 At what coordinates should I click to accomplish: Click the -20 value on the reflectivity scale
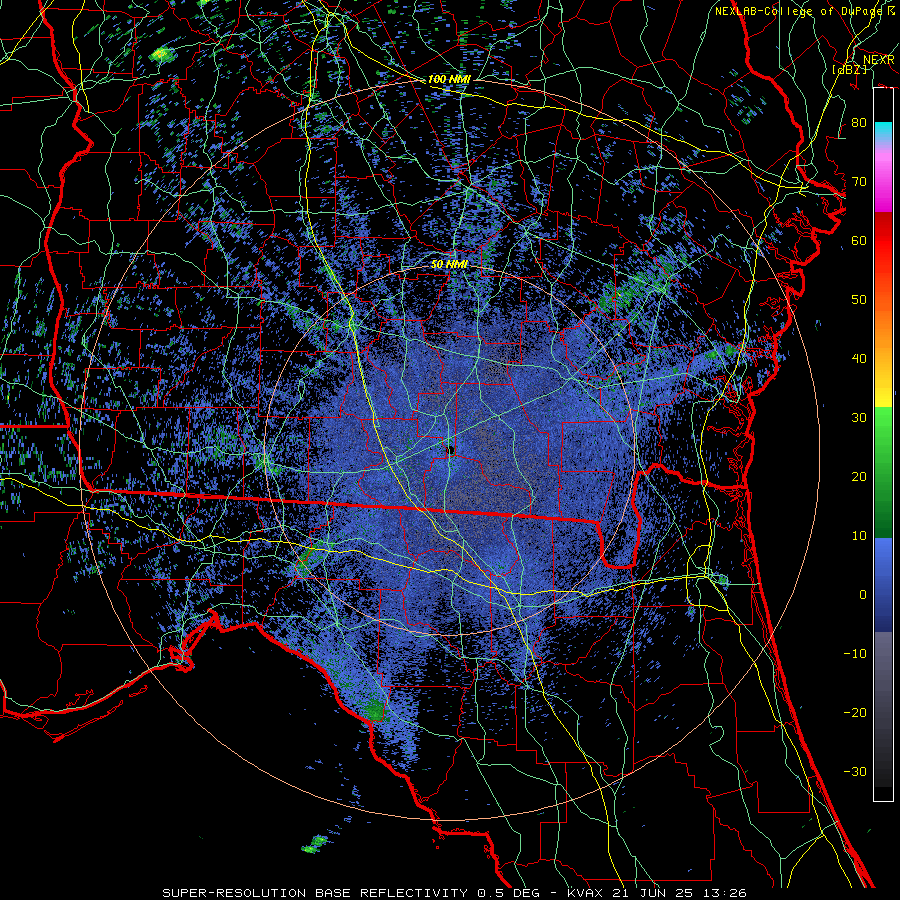click(855, 712)
